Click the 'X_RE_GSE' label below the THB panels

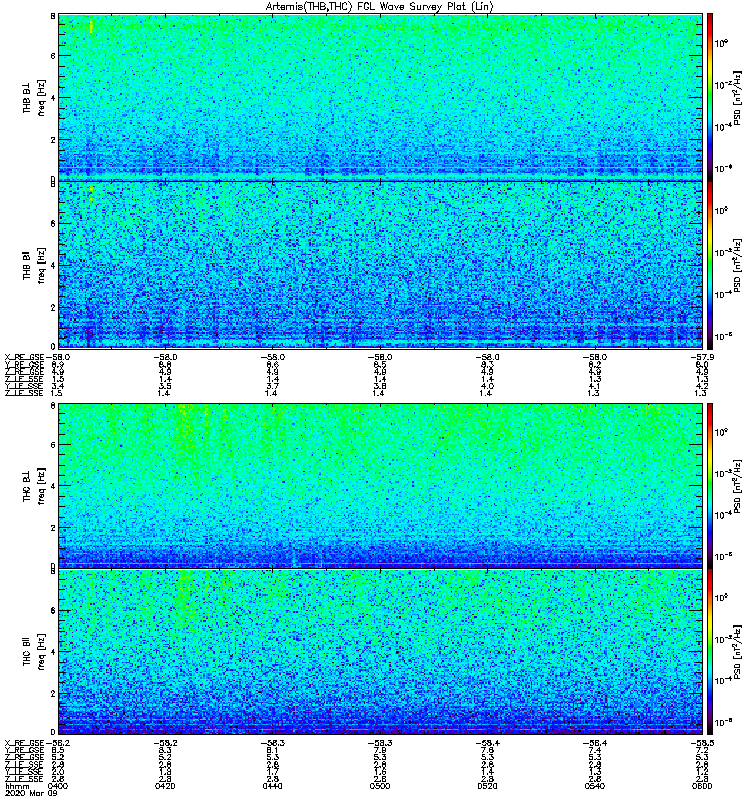tap(24, 357)
